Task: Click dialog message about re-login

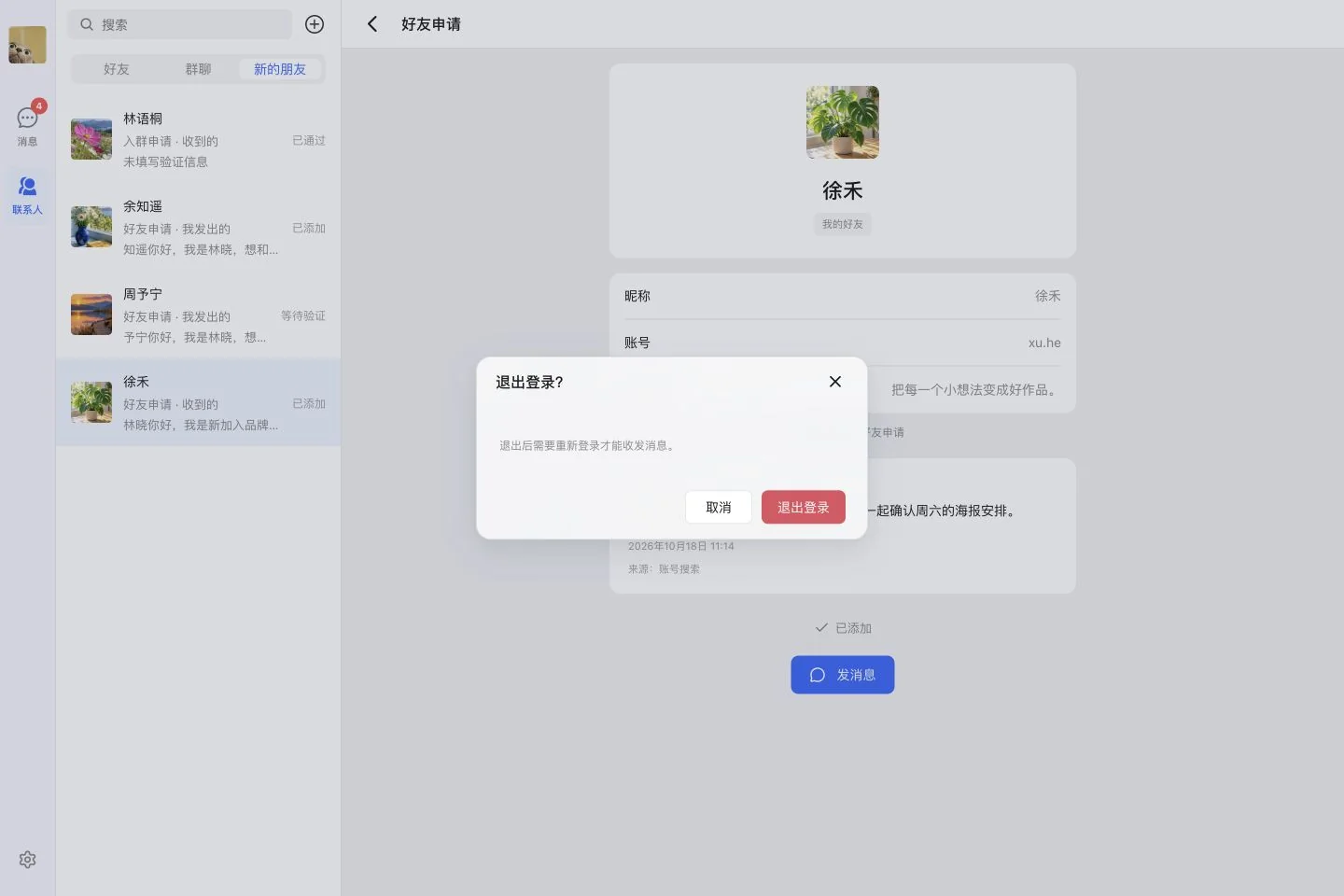Action: pos(587,445)
